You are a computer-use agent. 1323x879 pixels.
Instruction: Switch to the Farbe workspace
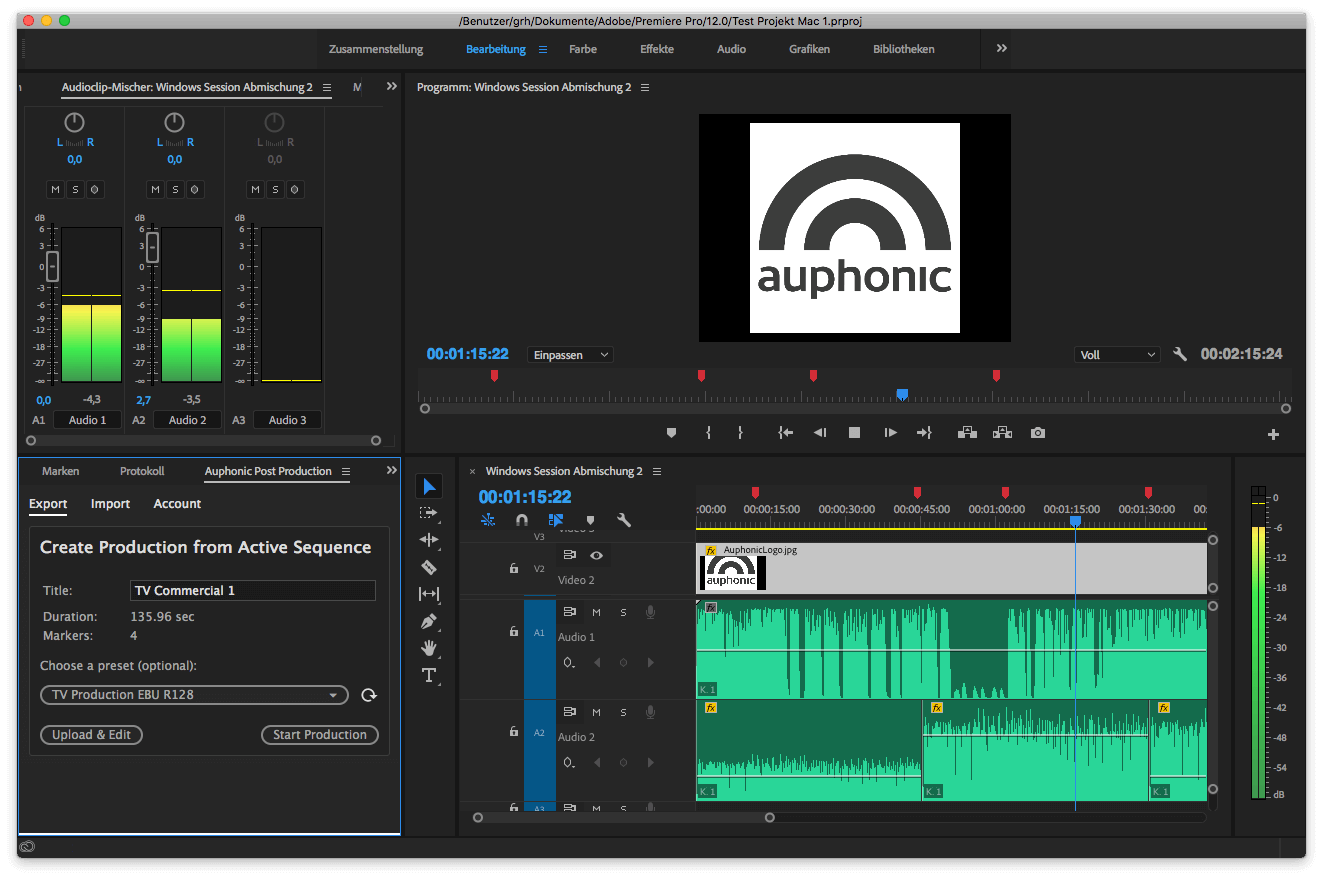point(582,48)
